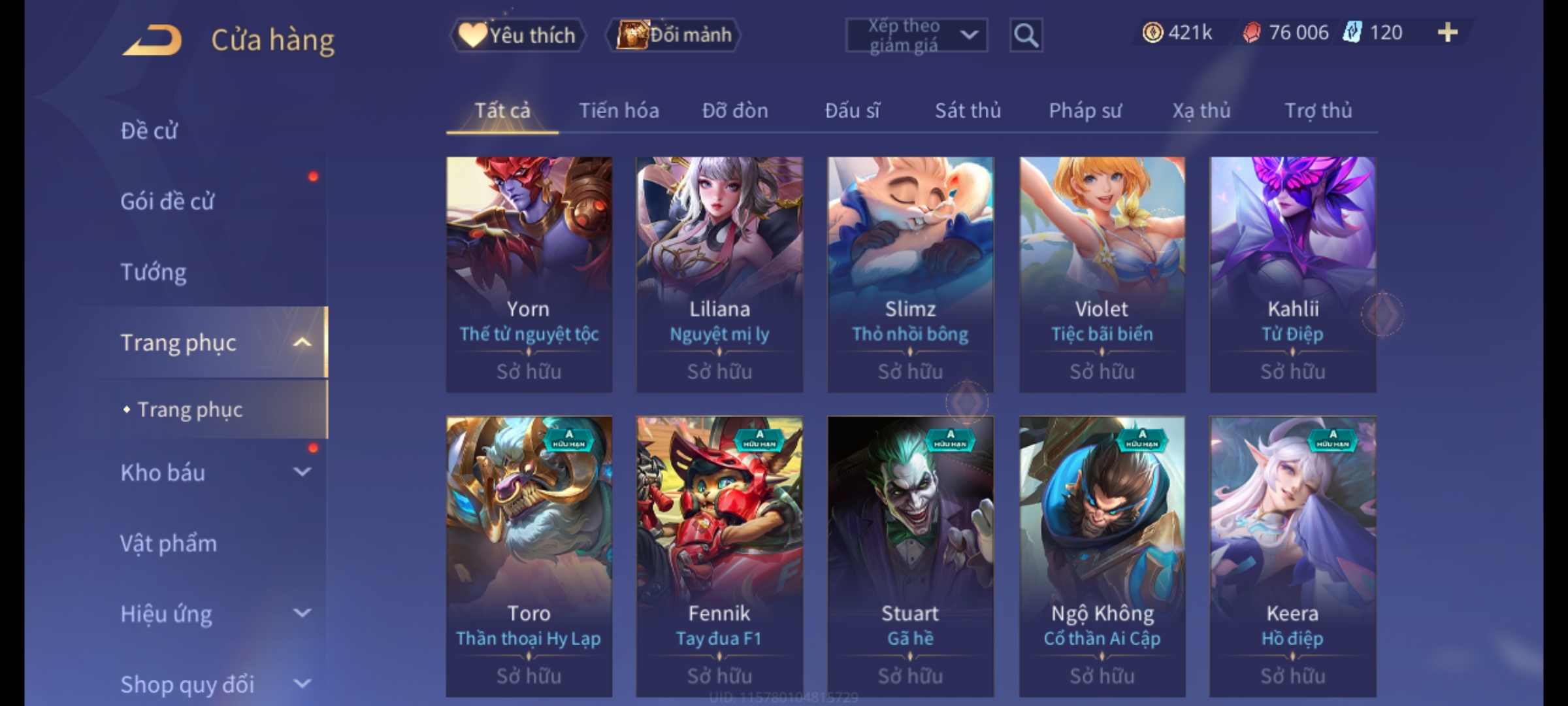Image resolution: width=1568 pixels, height=706 pixels.
Task: Open Đổi mảnh fragment exchange chest
Action: [x=674, y=35]
